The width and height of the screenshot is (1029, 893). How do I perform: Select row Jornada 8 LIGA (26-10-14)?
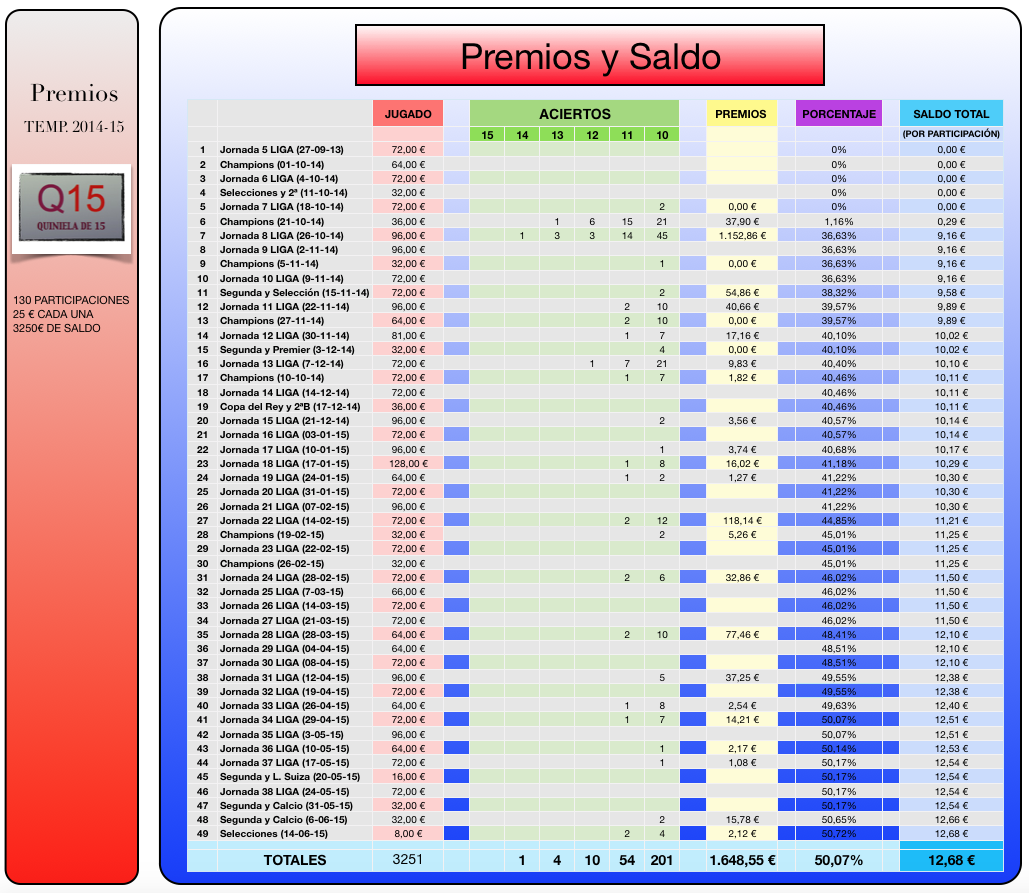click(595, 236)
